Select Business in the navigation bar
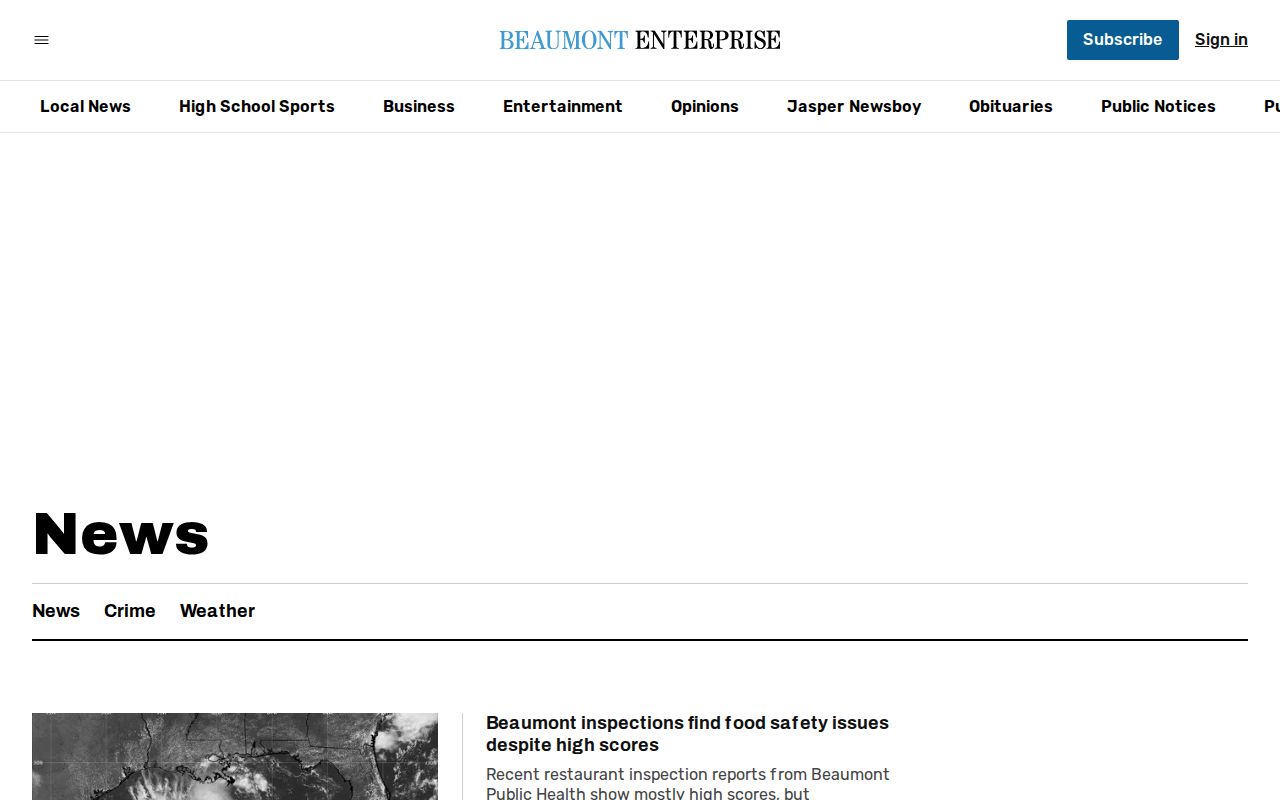Image resolution: width=1280 pixels, height=800 pixels. [419, 106]
